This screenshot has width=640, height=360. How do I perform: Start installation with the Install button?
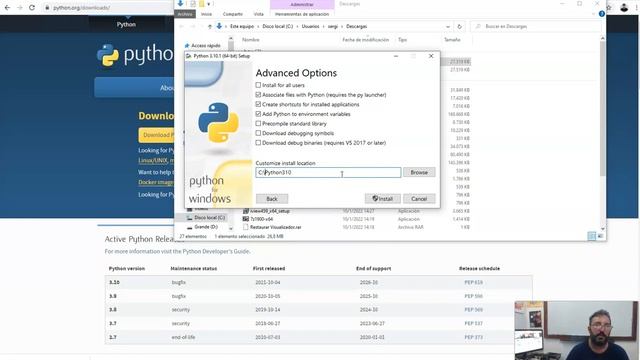tap(382, 199)
